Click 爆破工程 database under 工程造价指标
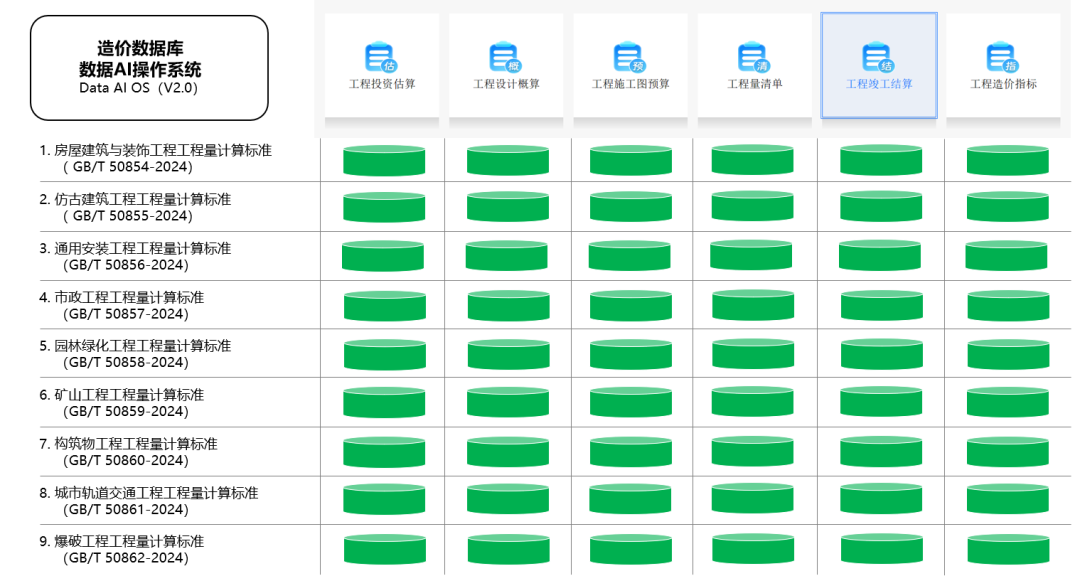The width and height of the screenshot is (1080, 576). click(x=1007, y=549)
